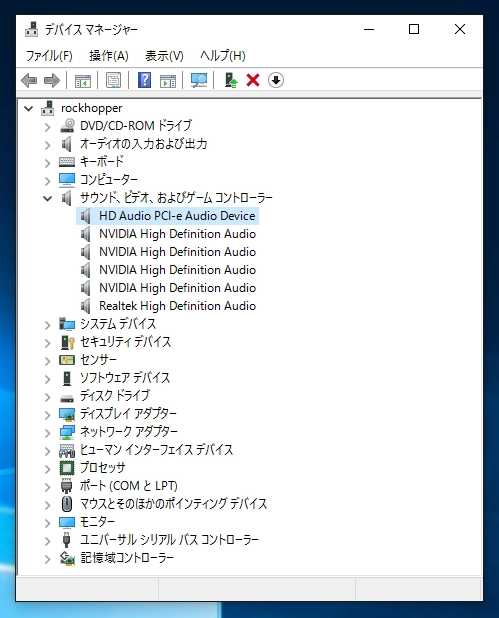The image size is (499, 618).
Task: Collapse サウンド、ビデオ、およびゲーム コントローラー node
Action: coord(47,198)
